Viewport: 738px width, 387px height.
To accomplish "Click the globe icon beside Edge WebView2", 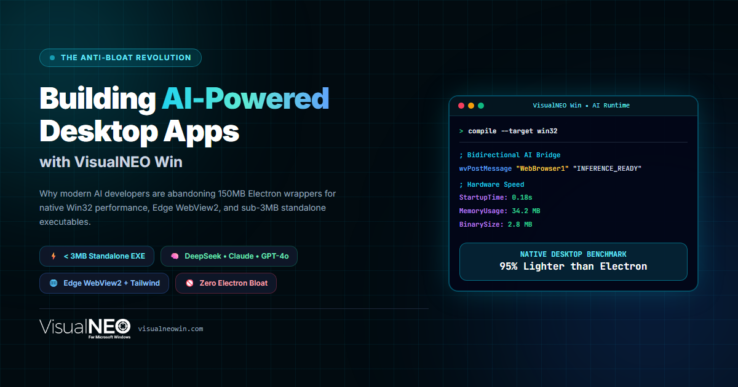I will [54, 283].
